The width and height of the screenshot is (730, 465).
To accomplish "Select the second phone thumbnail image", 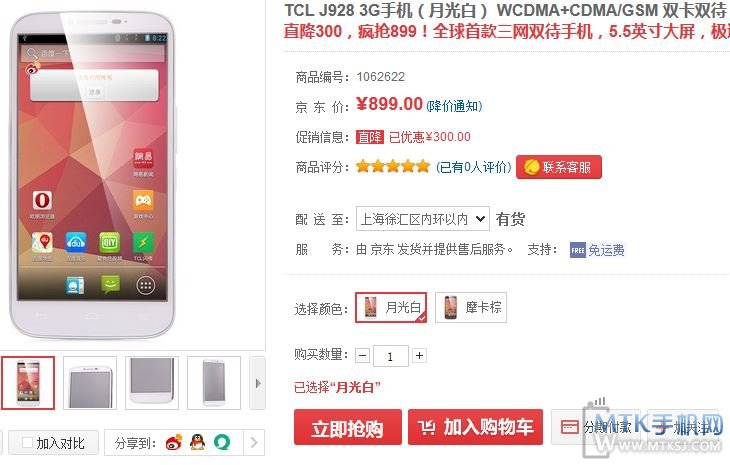I will point(90,383).
